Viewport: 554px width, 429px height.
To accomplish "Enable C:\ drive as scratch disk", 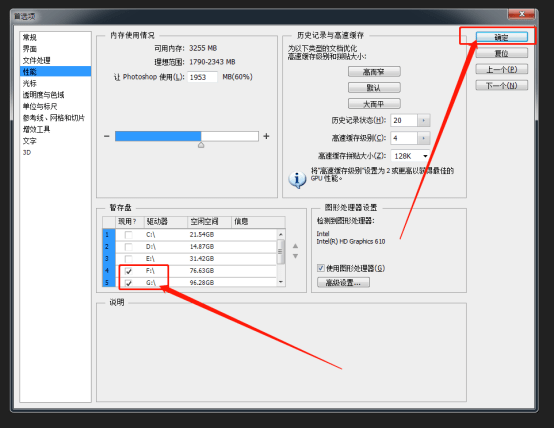I will (129, 235).
